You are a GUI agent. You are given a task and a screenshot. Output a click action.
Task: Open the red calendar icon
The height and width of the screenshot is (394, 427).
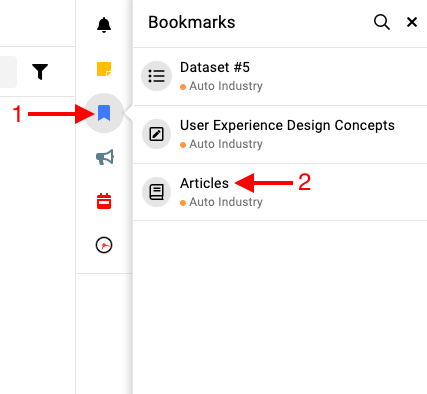click(x=104, y=201)
